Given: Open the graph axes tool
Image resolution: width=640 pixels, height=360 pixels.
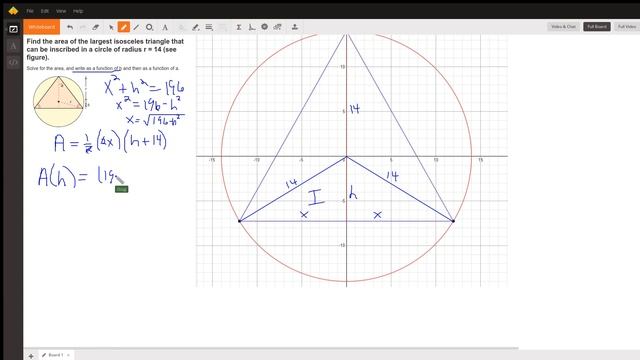Looking at the screenshot, I should click(x=252, y=27).
